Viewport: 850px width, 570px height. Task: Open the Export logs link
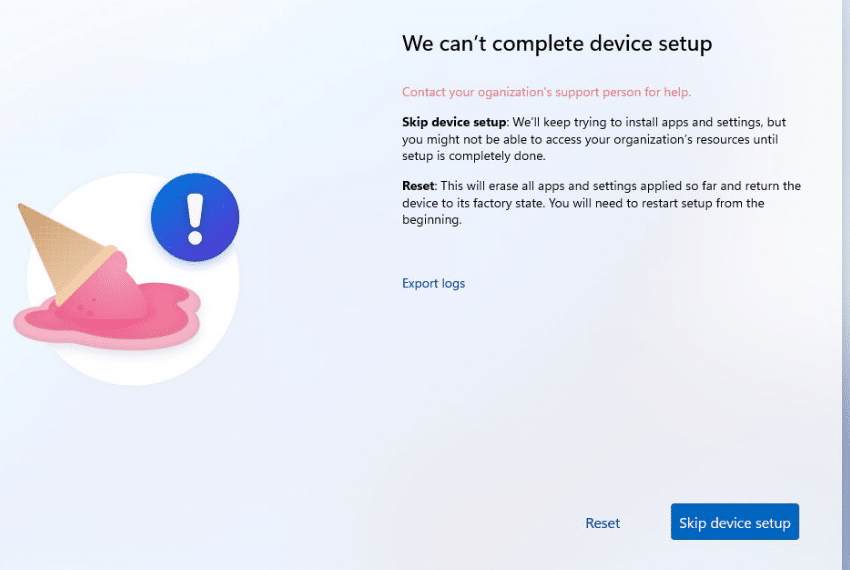(x=433, y=284)
